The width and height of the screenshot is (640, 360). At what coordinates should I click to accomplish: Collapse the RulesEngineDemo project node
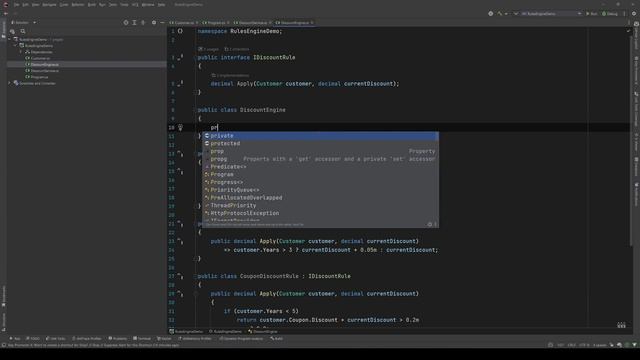pos(16,46)
